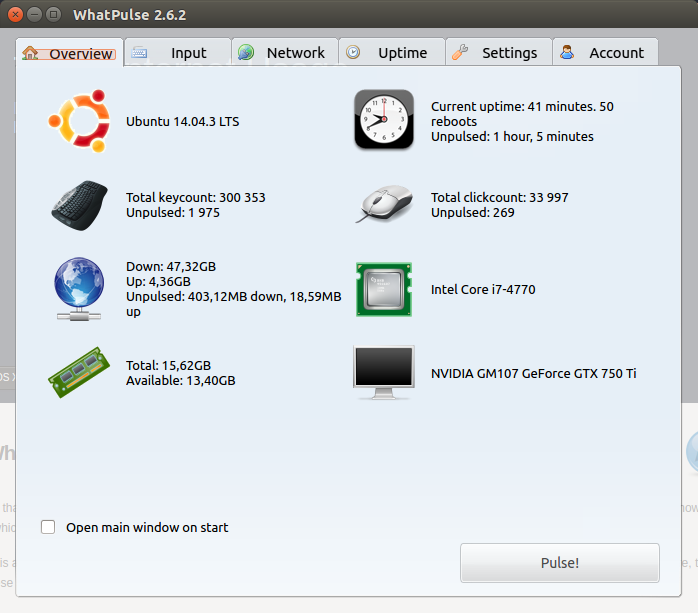Click Total clickcount: 33 997 text

tap(499, 197)
